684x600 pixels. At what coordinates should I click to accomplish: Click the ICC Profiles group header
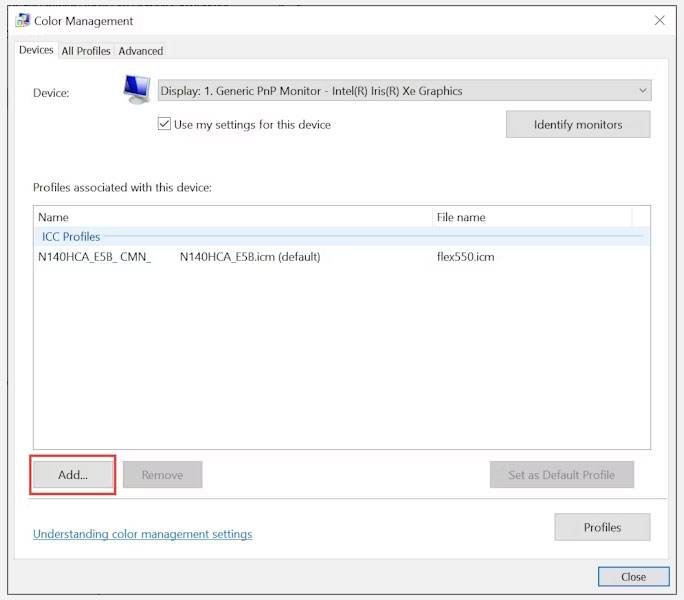[342, 237]
